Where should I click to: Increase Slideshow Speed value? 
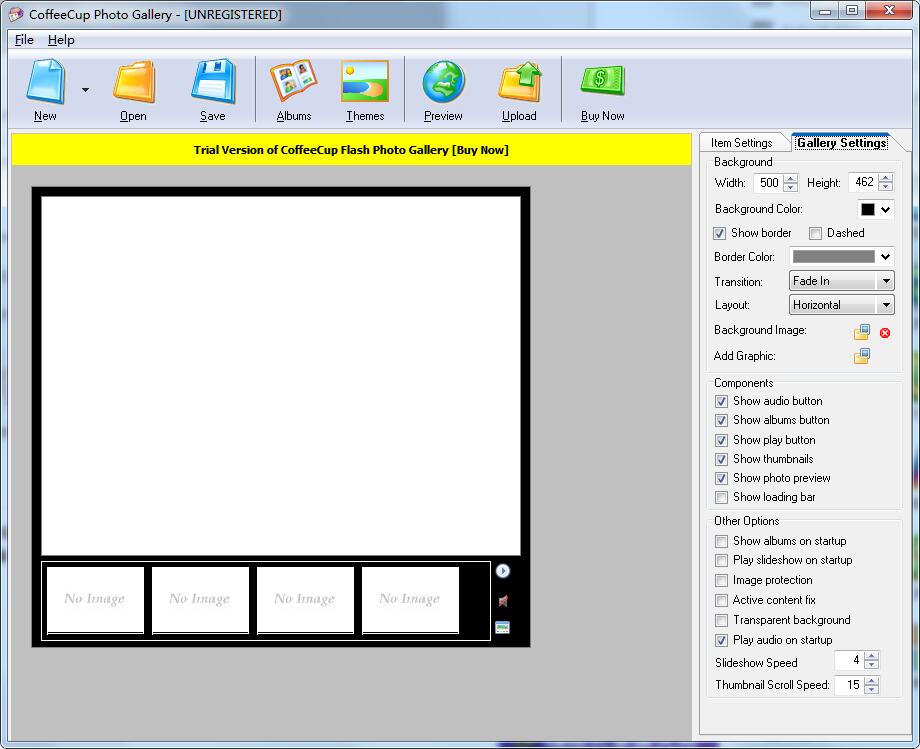[x=872, y=656]
